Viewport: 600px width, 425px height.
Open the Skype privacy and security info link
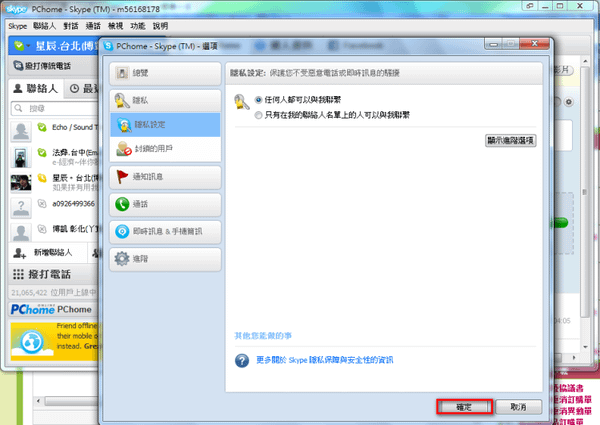[x=324, y=360]
